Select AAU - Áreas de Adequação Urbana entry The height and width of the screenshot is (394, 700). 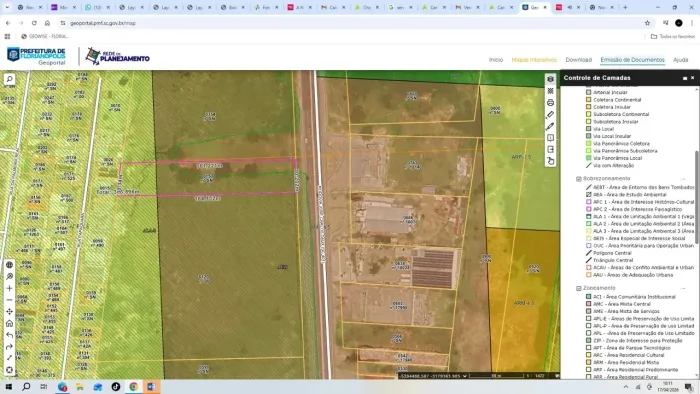[633, 275]
